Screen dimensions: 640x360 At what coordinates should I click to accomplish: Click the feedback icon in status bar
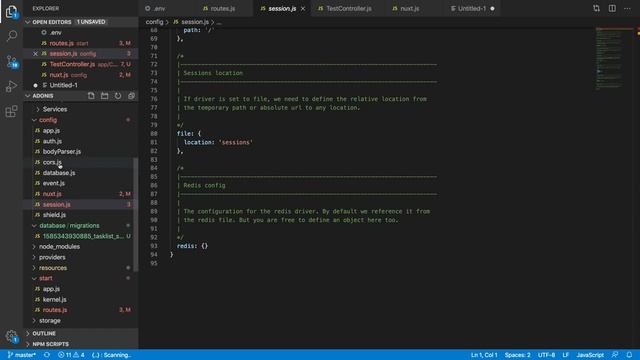pos(615,355)
